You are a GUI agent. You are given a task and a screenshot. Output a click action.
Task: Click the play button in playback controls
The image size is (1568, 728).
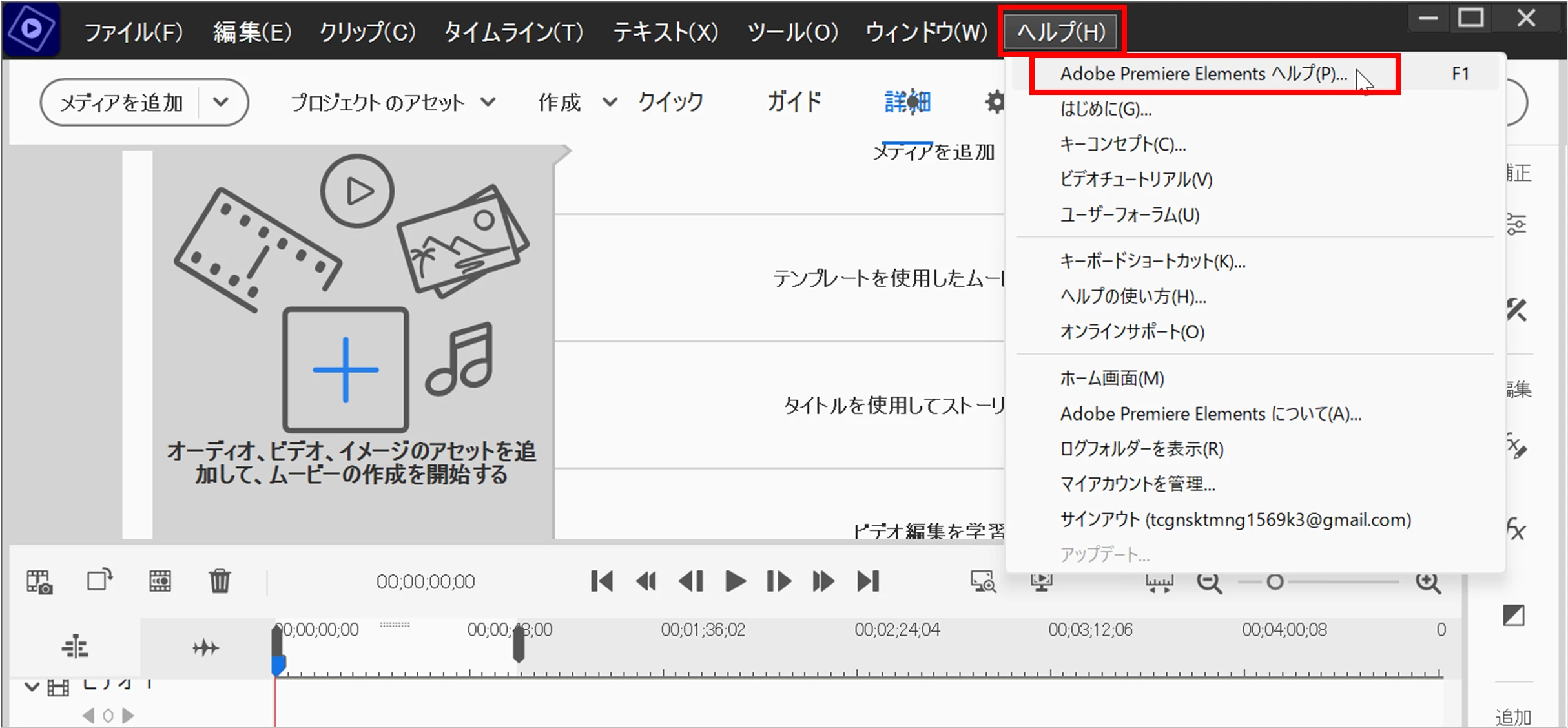pyautogui.click(x=735, y=581)
